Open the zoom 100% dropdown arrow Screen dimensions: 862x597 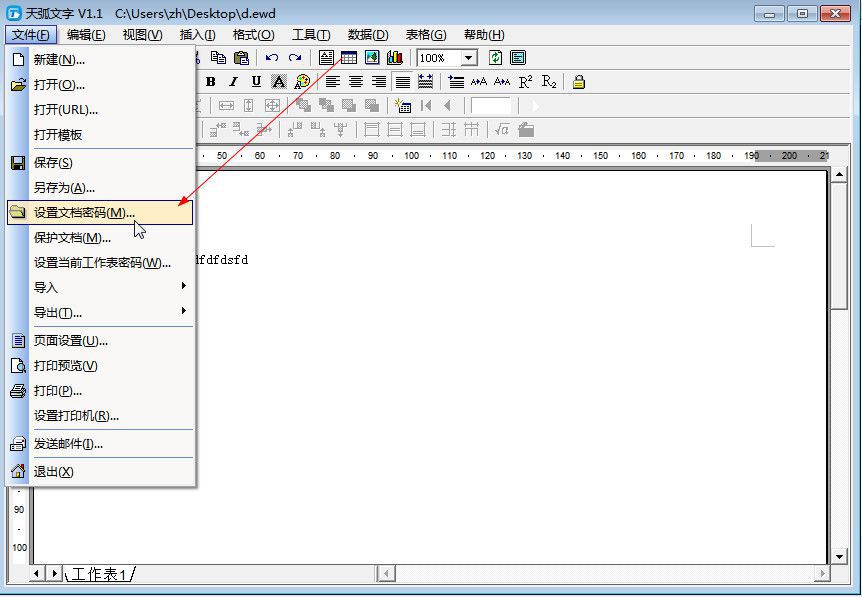pyautogui.click(x=468, y=58)
